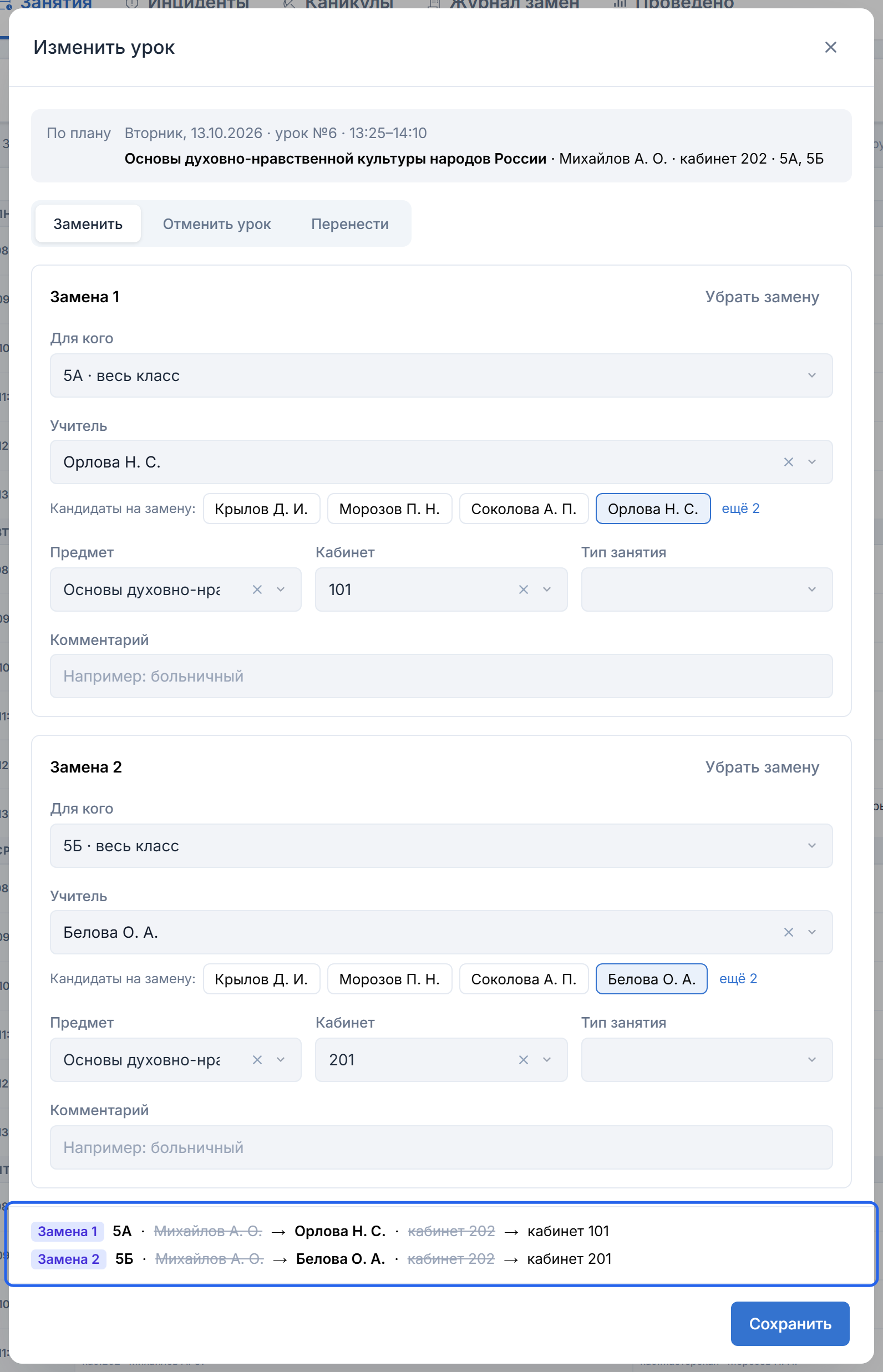Select the Заменить tab
The image size is (883, 1372).
click(x=88, y=223)
